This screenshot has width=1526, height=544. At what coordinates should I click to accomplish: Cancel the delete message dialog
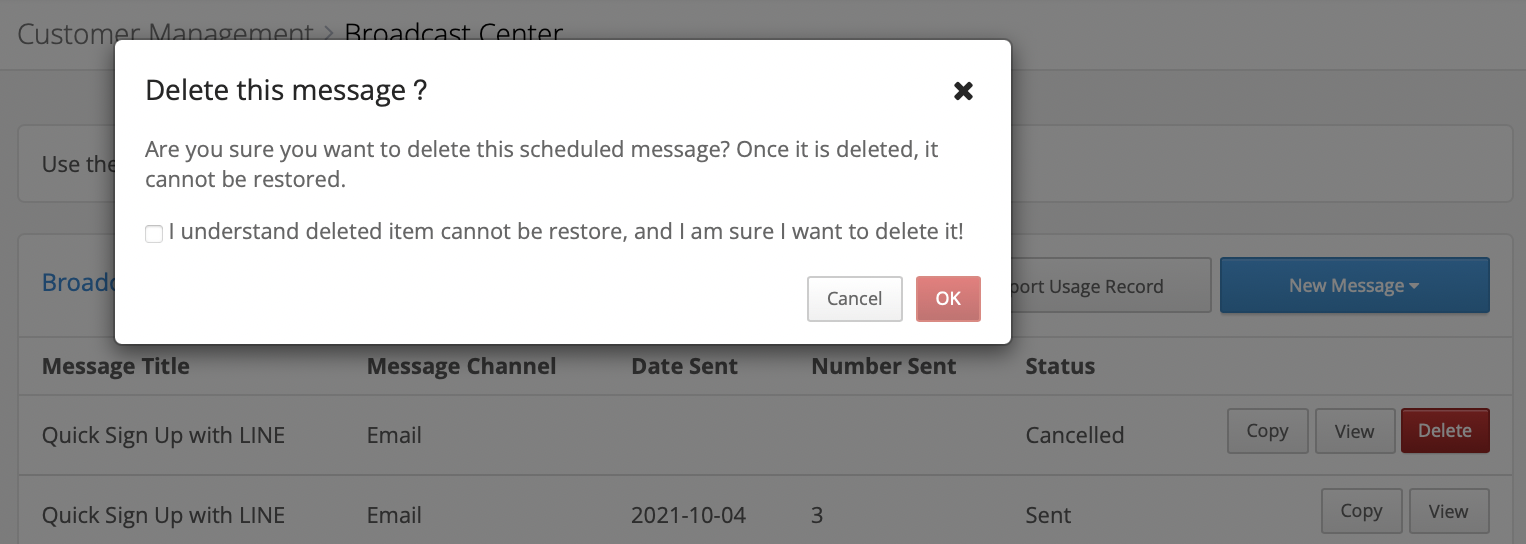click(x=855, y=299)
